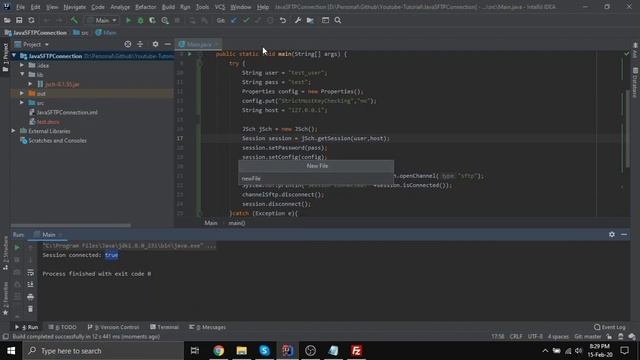Select the Main.java editor tab

[199, 44]
